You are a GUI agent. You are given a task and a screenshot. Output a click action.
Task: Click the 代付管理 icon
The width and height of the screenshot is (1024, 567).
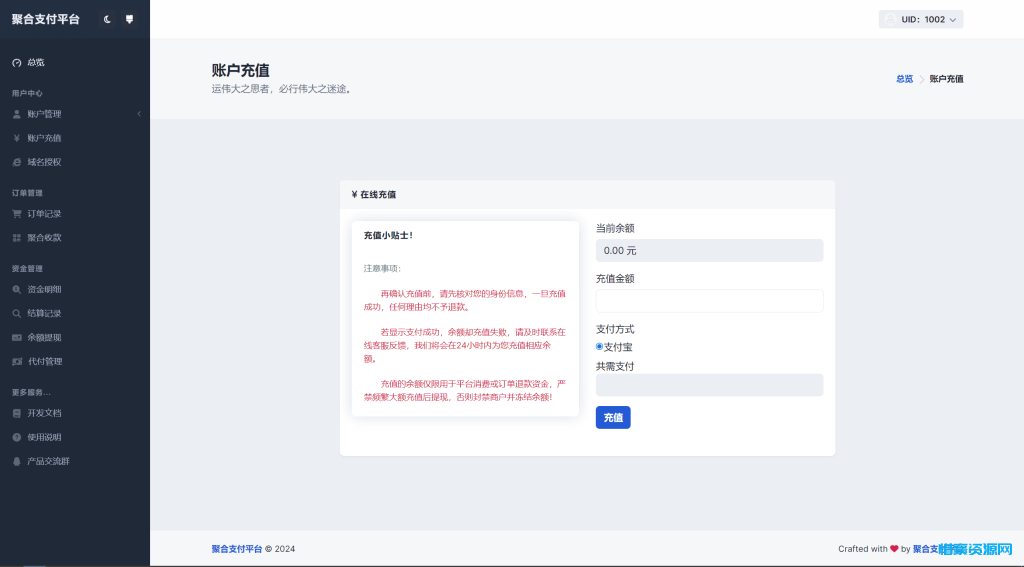pos(17,362)
